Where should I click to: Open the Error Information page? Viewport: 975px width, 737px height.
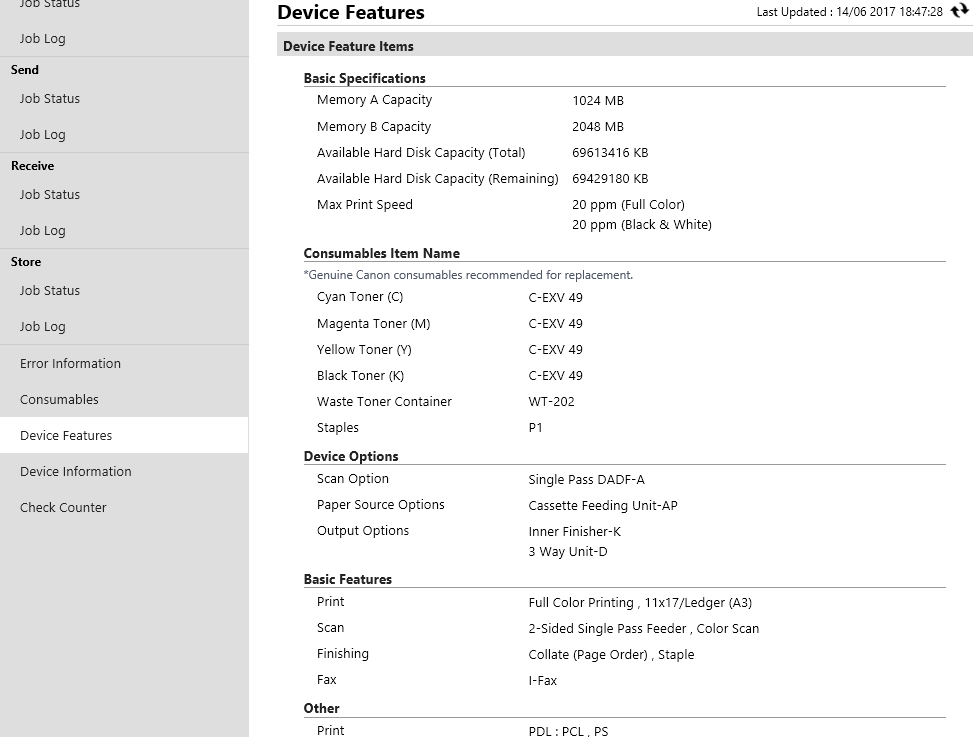point(70,364)
